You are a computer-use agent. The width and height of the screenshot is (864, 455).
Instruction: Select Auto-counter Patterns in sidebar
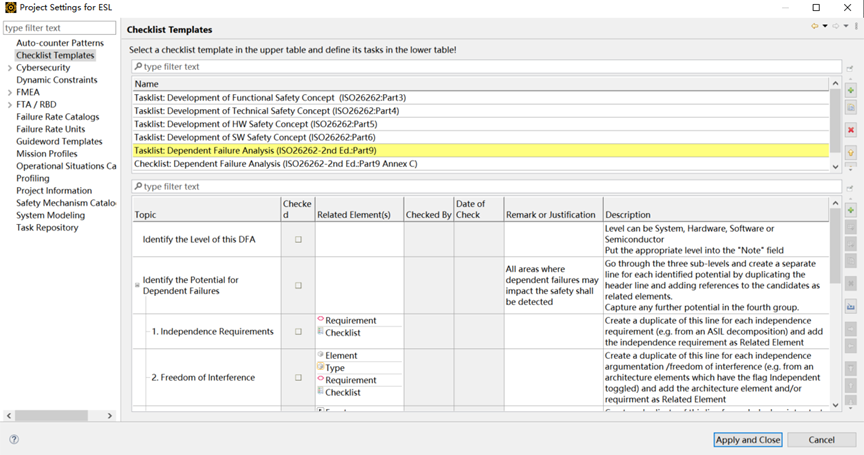[60, 43]
